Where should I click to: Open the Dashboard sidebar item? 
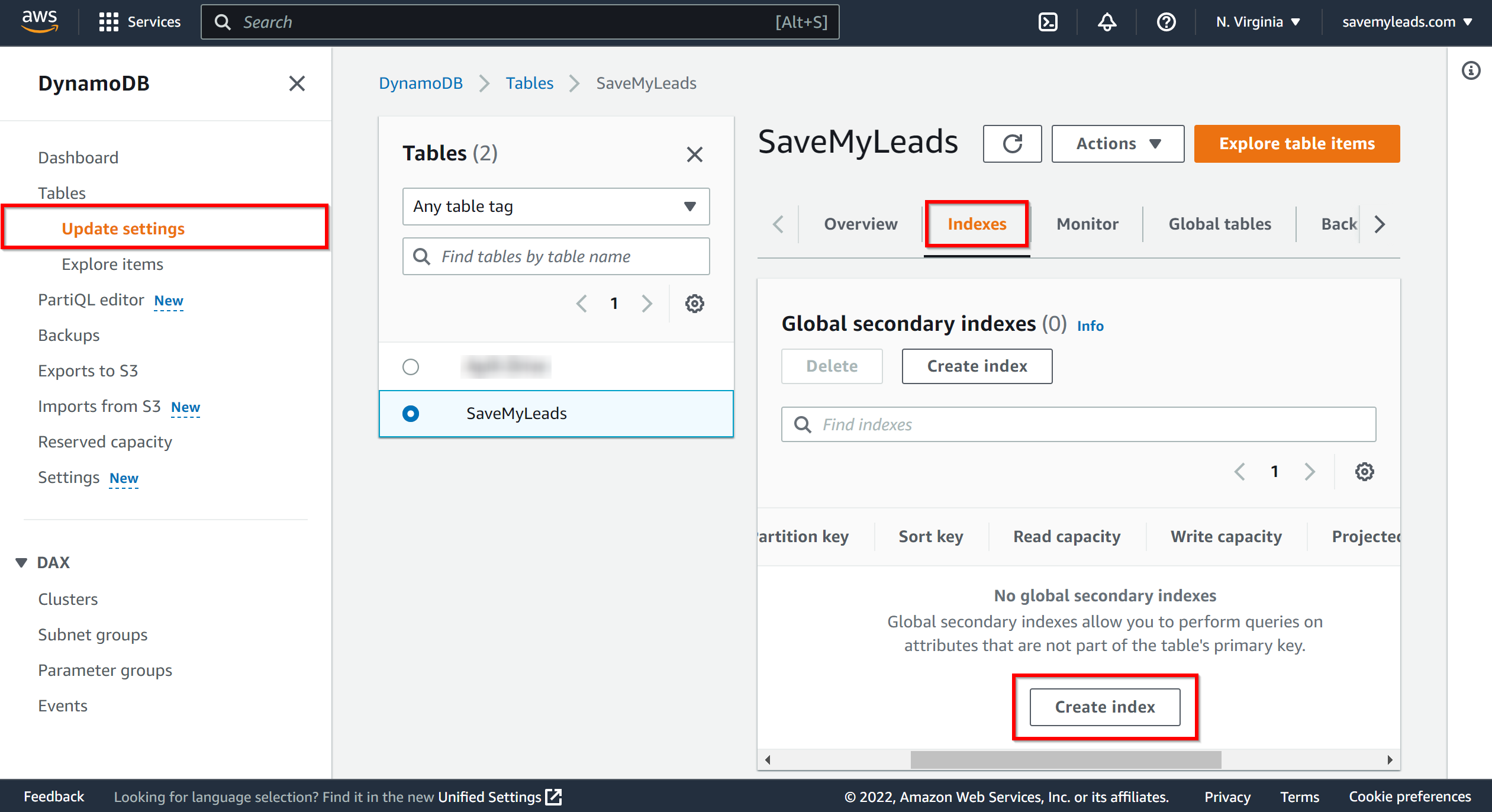coord(78,157)
